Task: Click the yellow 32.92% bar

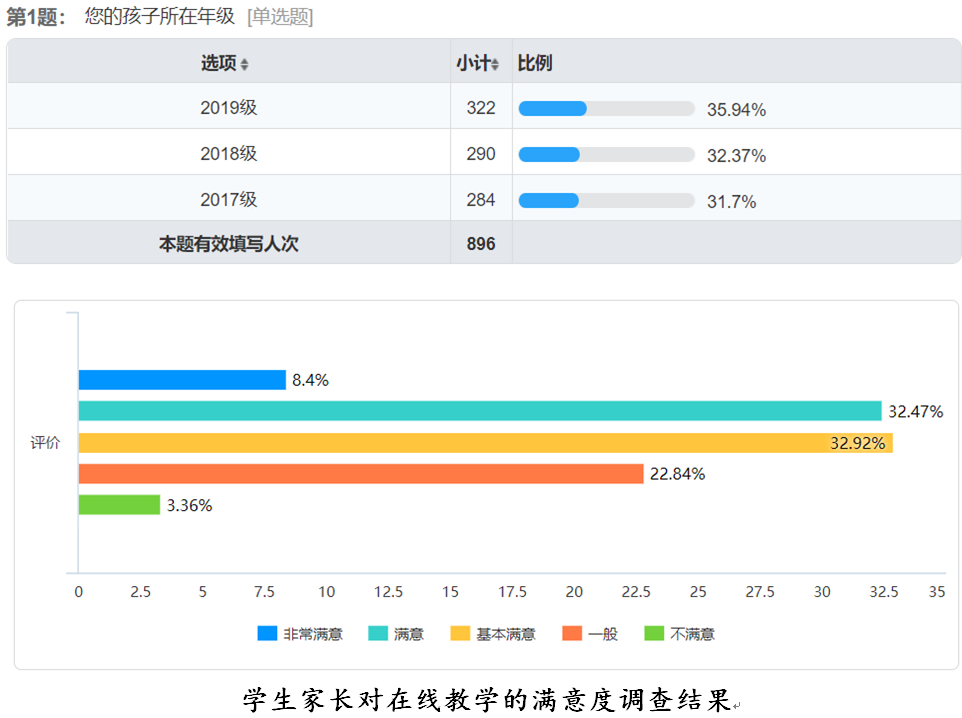Action: tap(485, 443)
